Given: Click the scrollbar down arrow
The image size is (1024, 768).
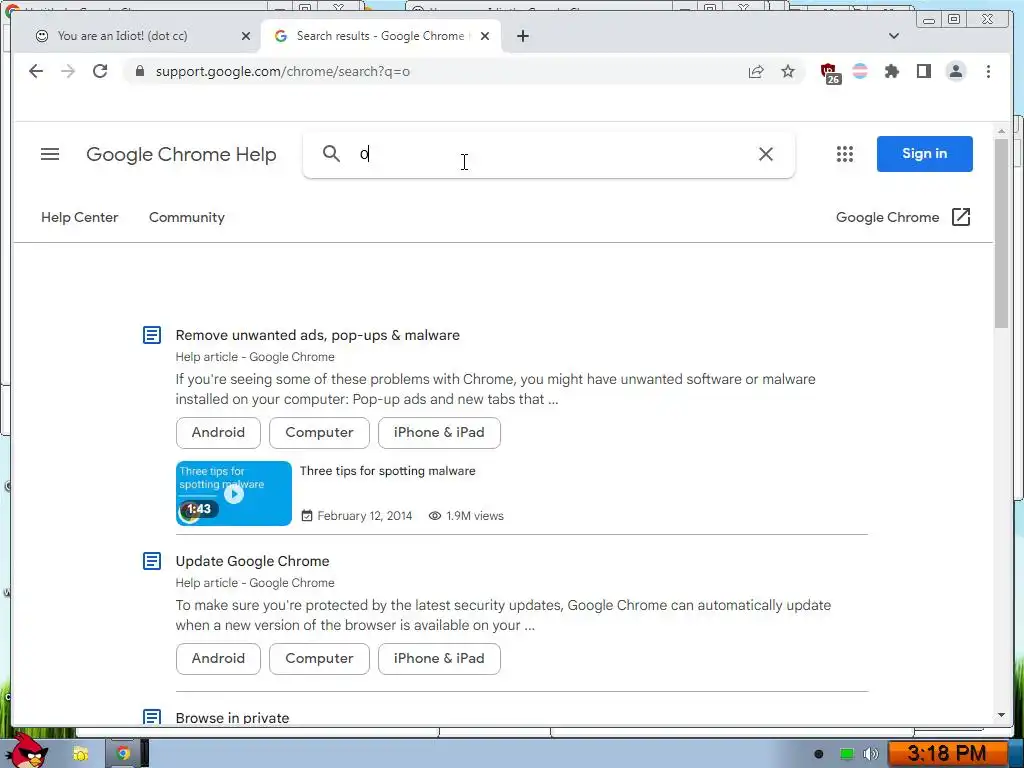Looking at the screenshot, I should 1001,716.
